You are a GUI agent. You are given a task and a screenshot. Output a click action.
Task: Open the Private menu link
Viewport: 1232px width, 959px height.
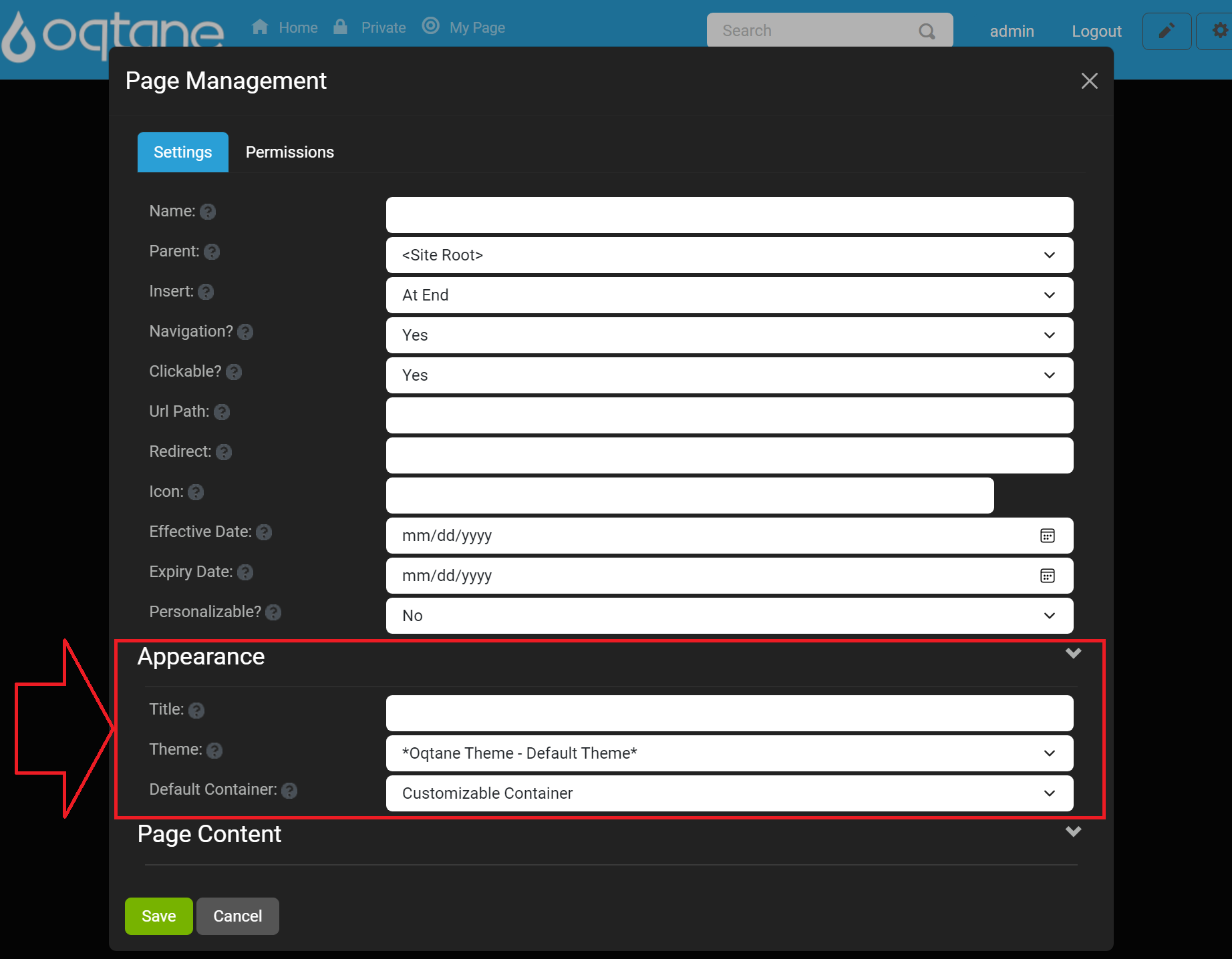(383, 27)
